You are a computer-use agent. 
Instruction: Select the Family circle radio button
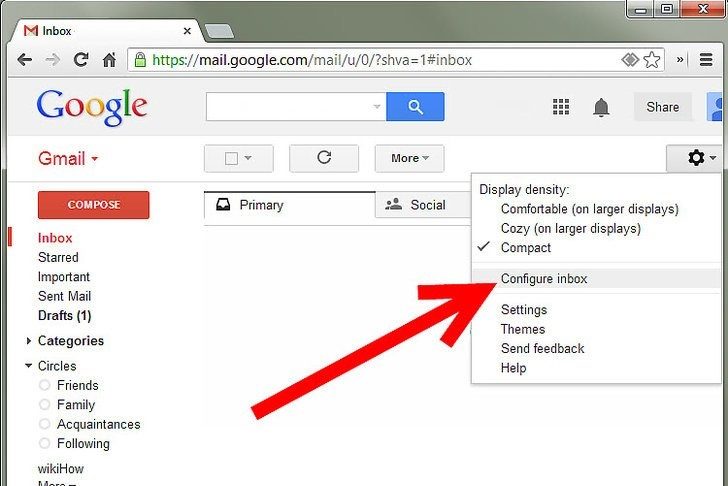[x=45, y=405]
